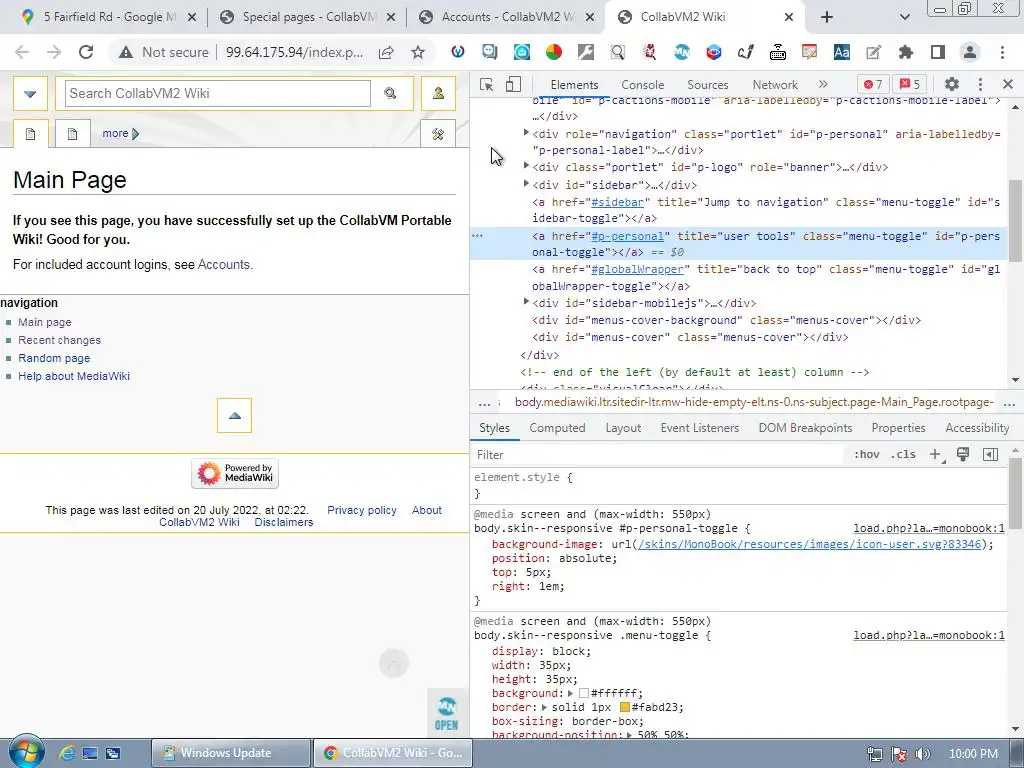1024x768 pixels.
Task: Open Recent changes in navigation
Action: [59, 340]
